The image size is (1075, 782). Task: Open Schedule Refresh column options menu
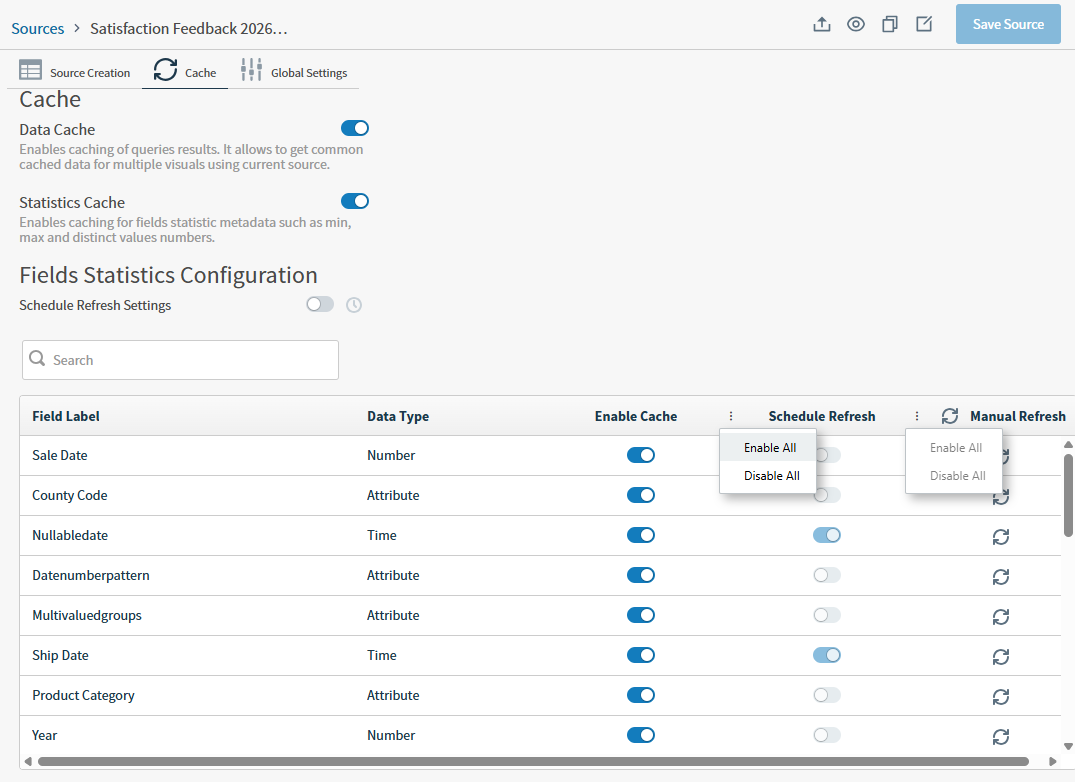coord(917,416)
